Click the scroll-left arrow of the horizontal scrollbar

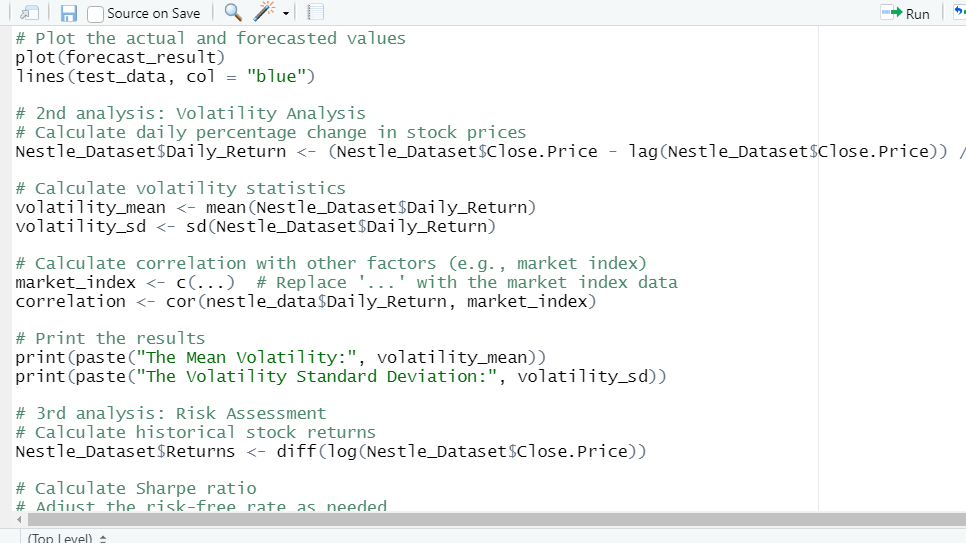click(19, 520)
